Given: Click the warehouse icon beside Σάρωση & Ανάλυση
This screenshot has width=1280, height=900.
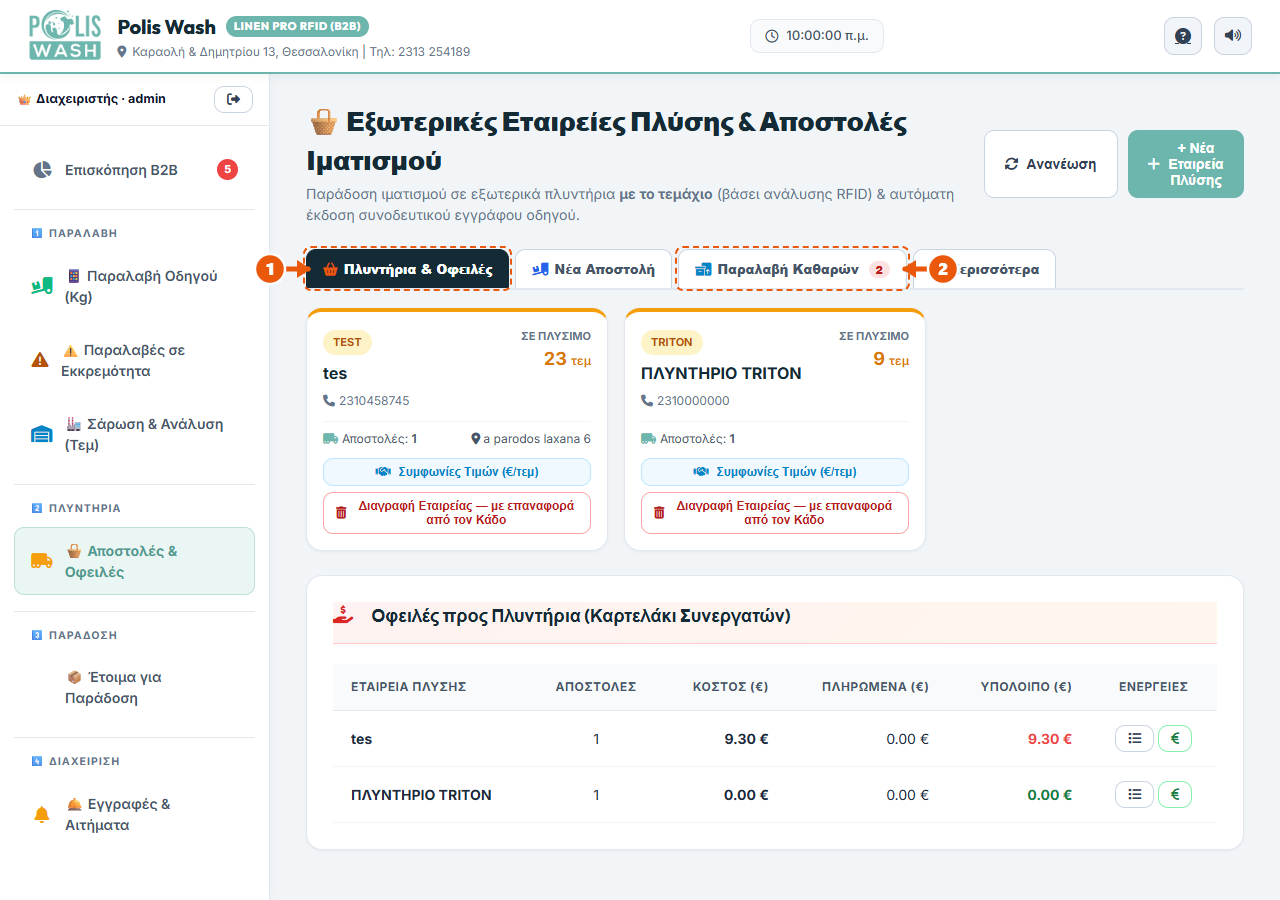Looking at the screenshot, I should click(41, 434).
